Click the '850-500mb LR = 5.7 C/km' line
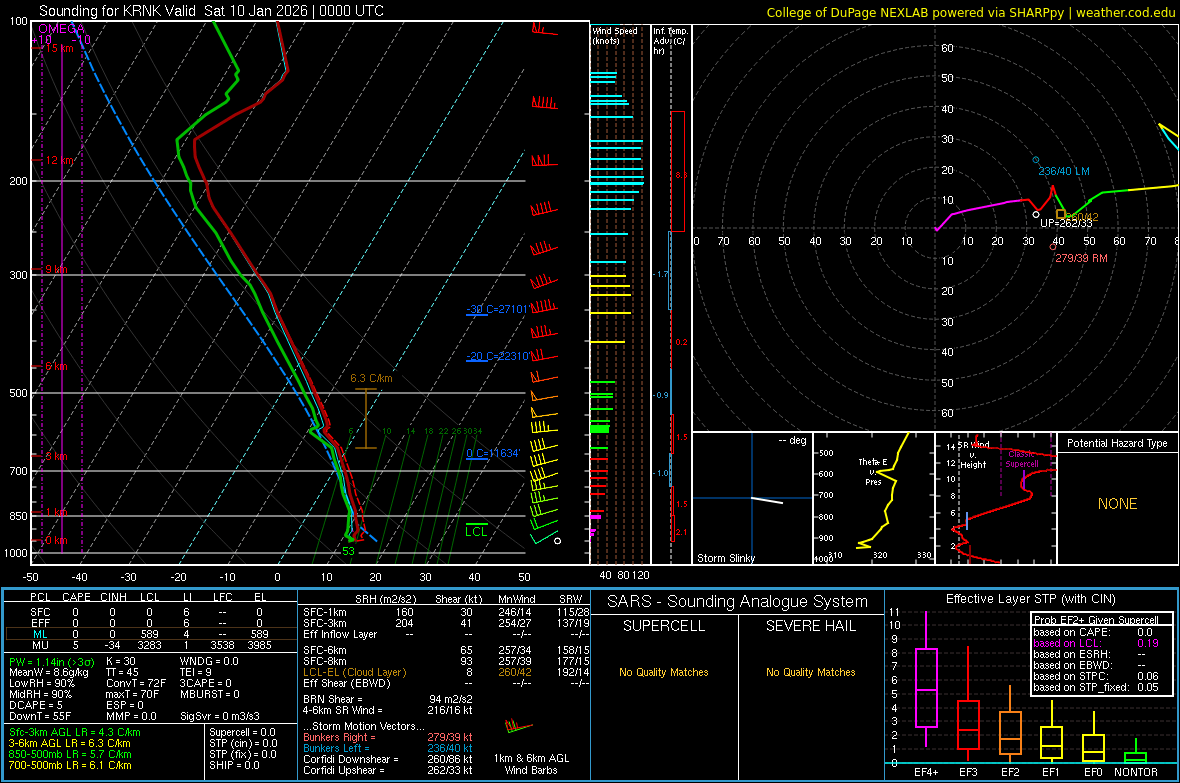The height and width of the screenshot is (783, 1180). click(x=70, y=754)
